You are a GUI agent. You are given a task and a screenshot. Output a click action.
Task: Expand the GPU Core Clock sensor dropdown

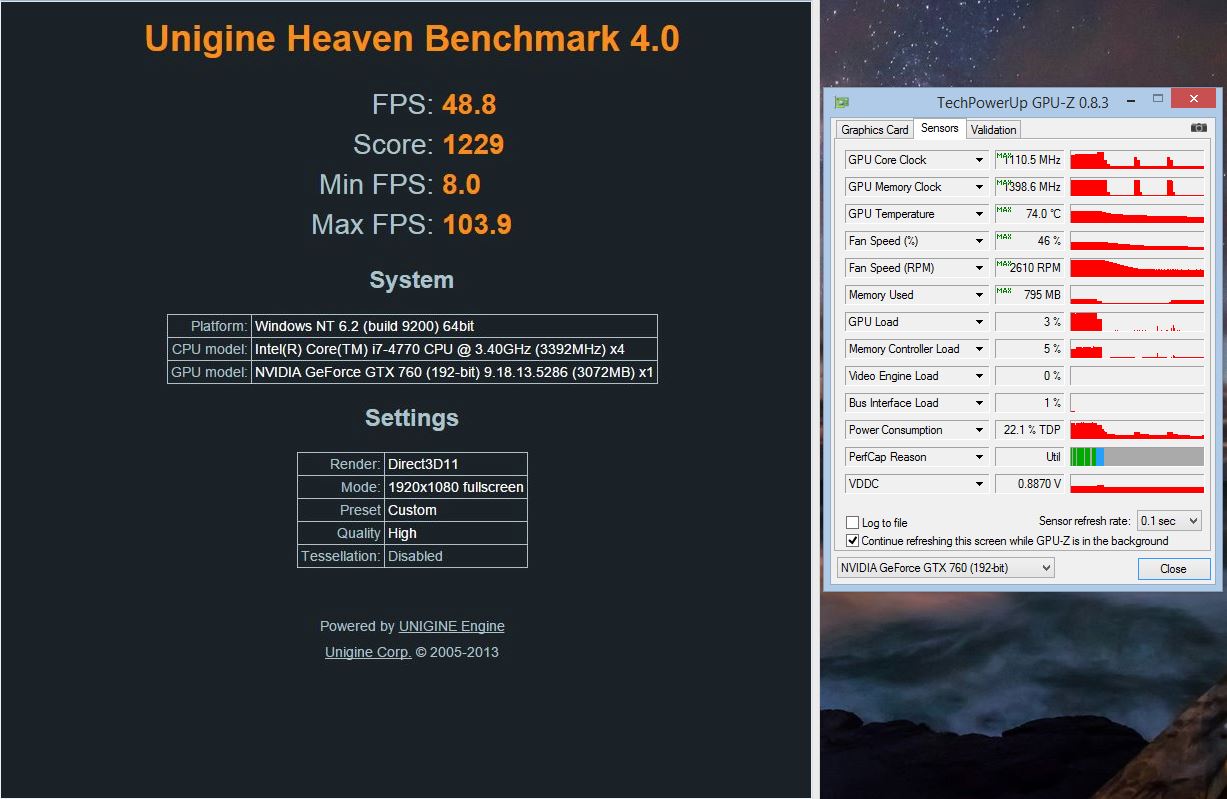pyautogui.click(x=980, y=160)
